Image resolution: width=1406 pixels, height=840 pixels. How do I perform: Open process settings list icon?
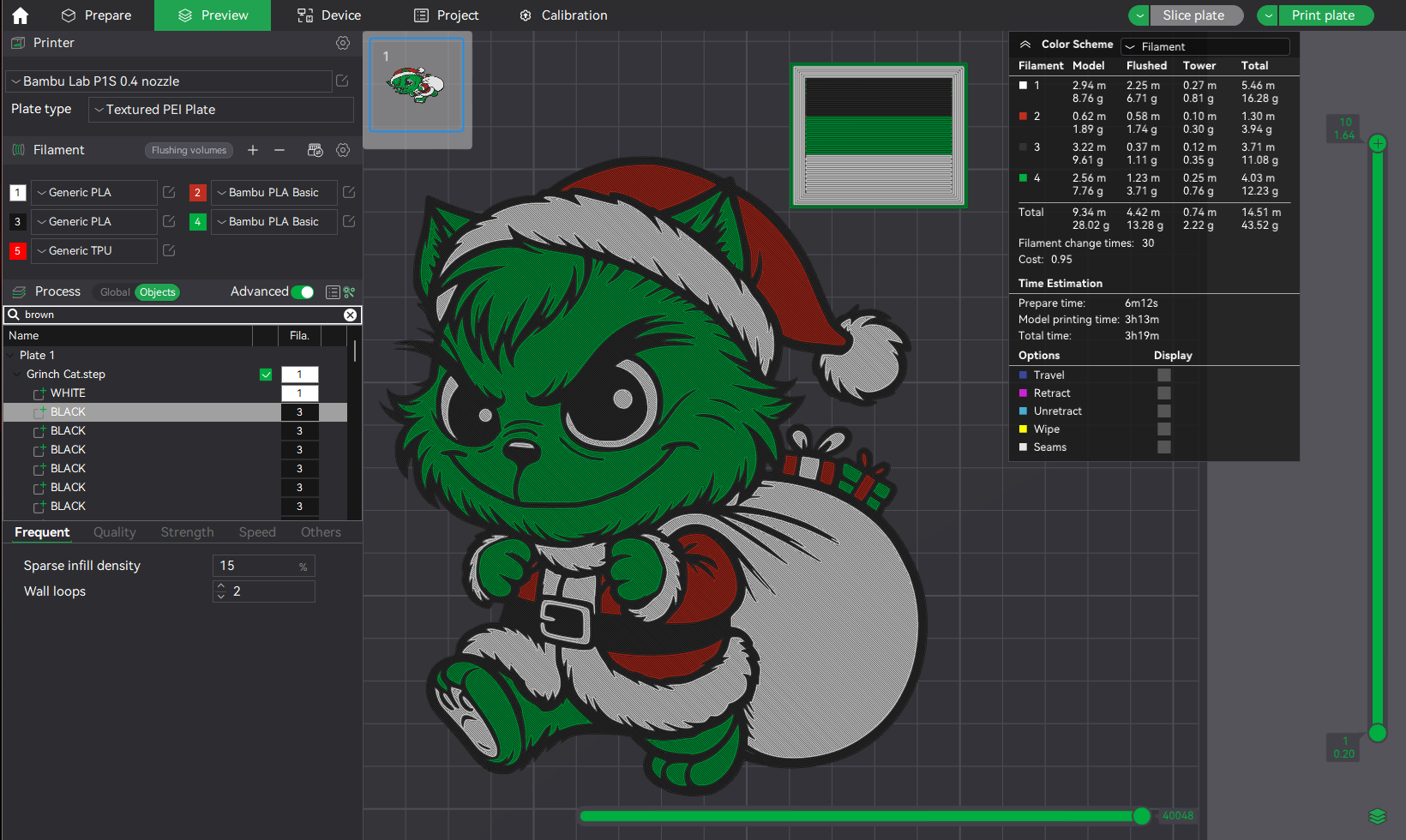point(333,292)
